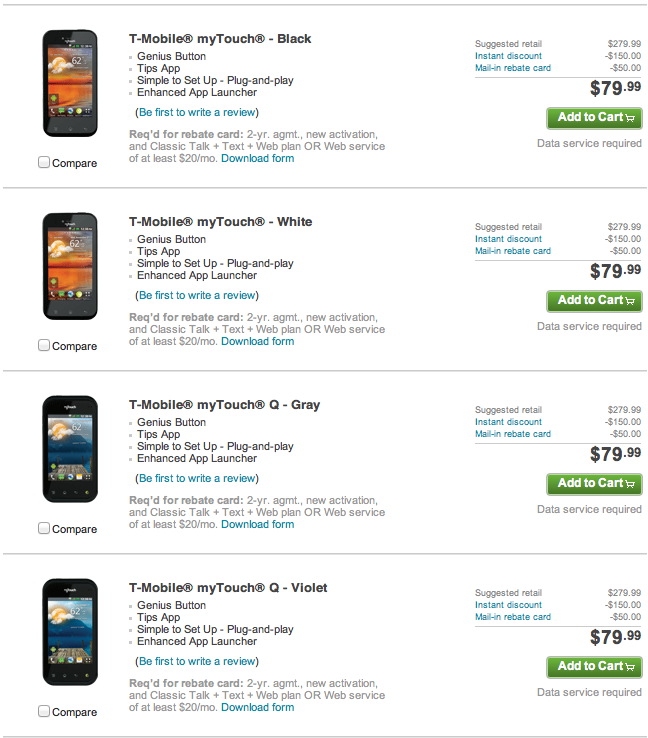Check Compare for myTouch White

tap(44, 345)
